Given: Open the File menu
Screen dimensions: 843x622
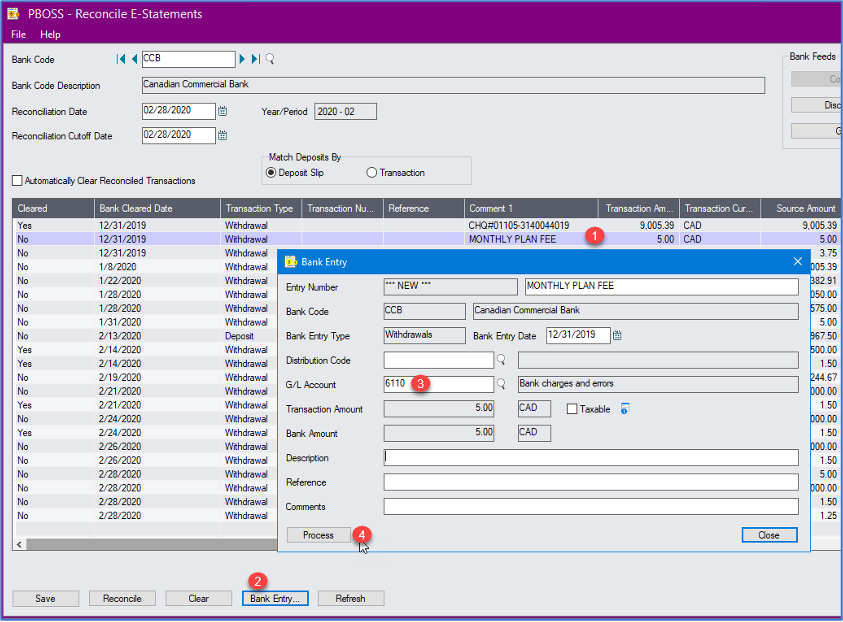Looking at the screenshot, I should pos(18,34).
